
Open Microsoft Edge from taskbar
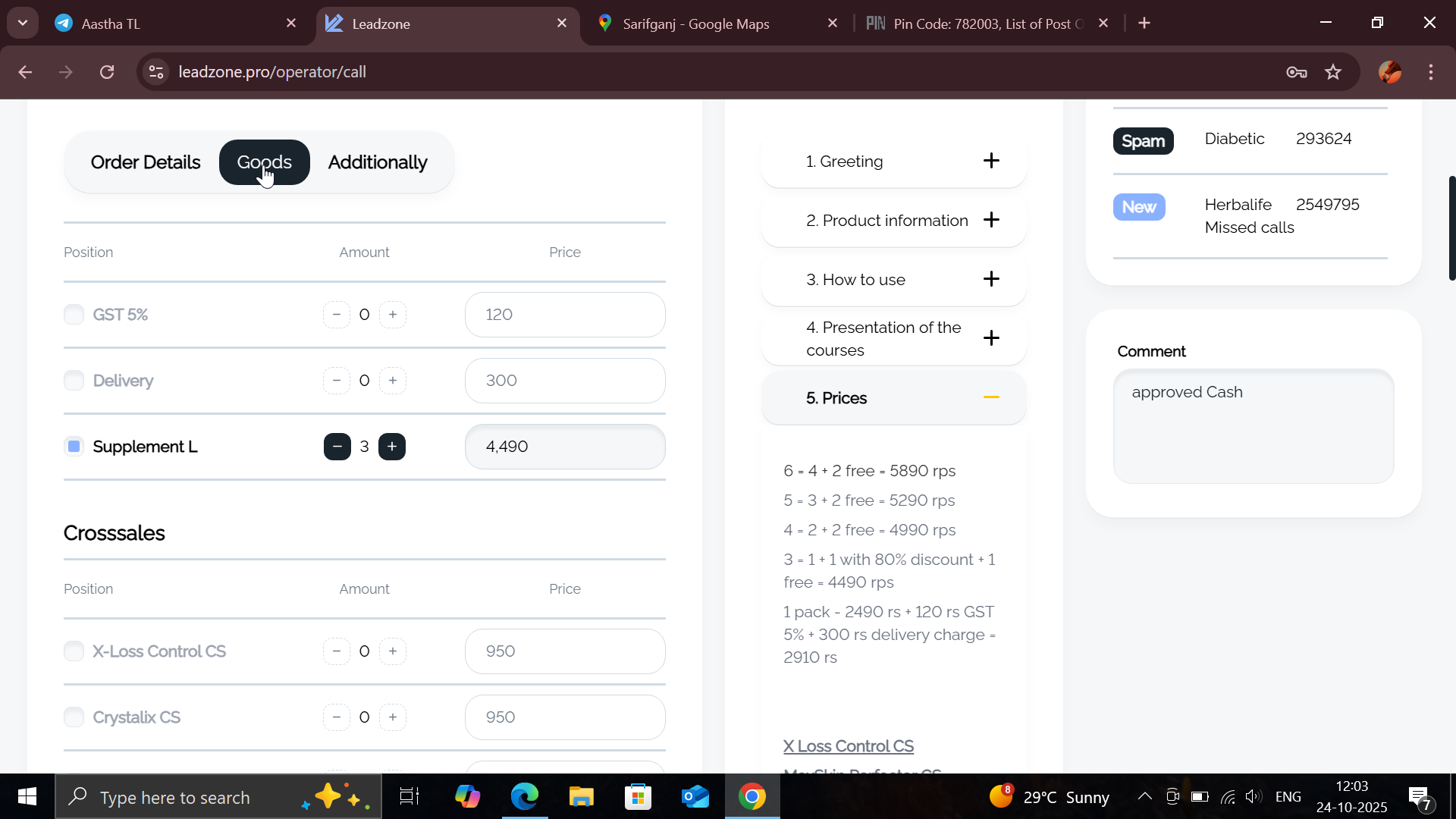click(x=524, y=797)
